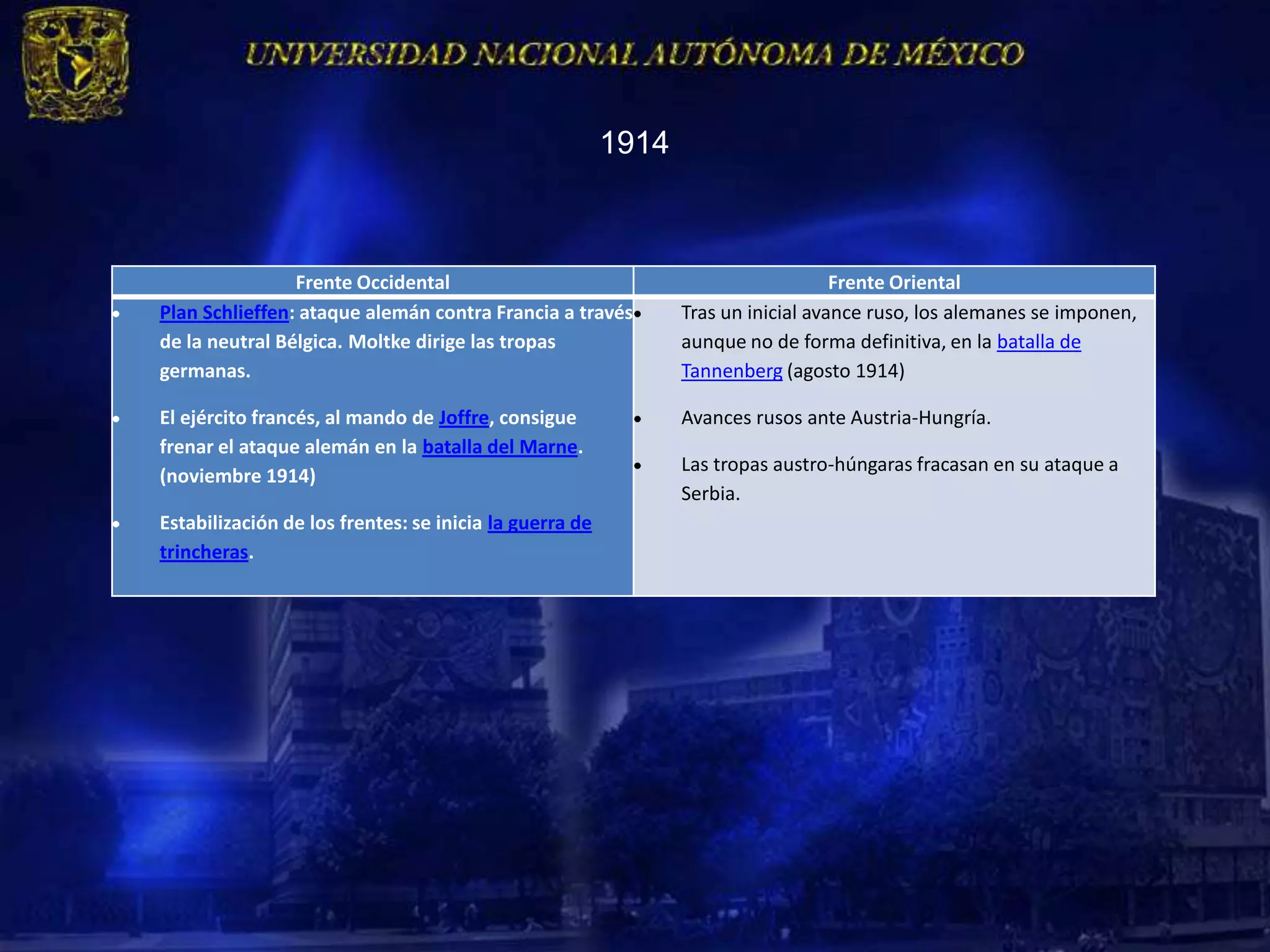The height and width of the screenshot is (952, 1270).
Task: Select the Frente Oriental column header
Action: coord(894,283)
